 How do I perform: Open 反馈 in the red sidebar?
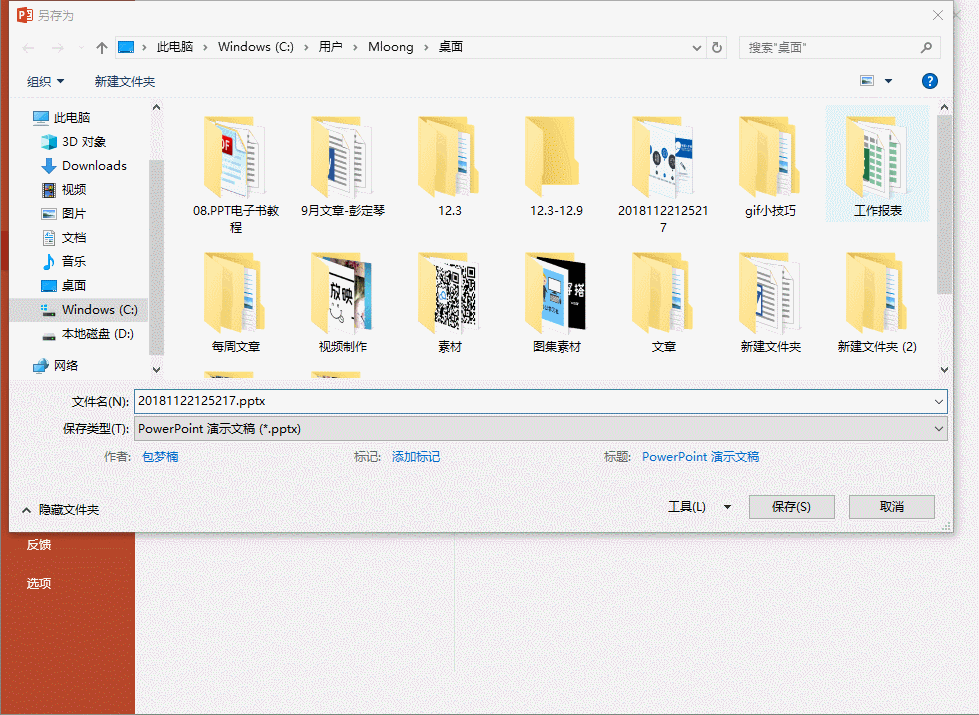pyautogui.click(x=38, y=544)
